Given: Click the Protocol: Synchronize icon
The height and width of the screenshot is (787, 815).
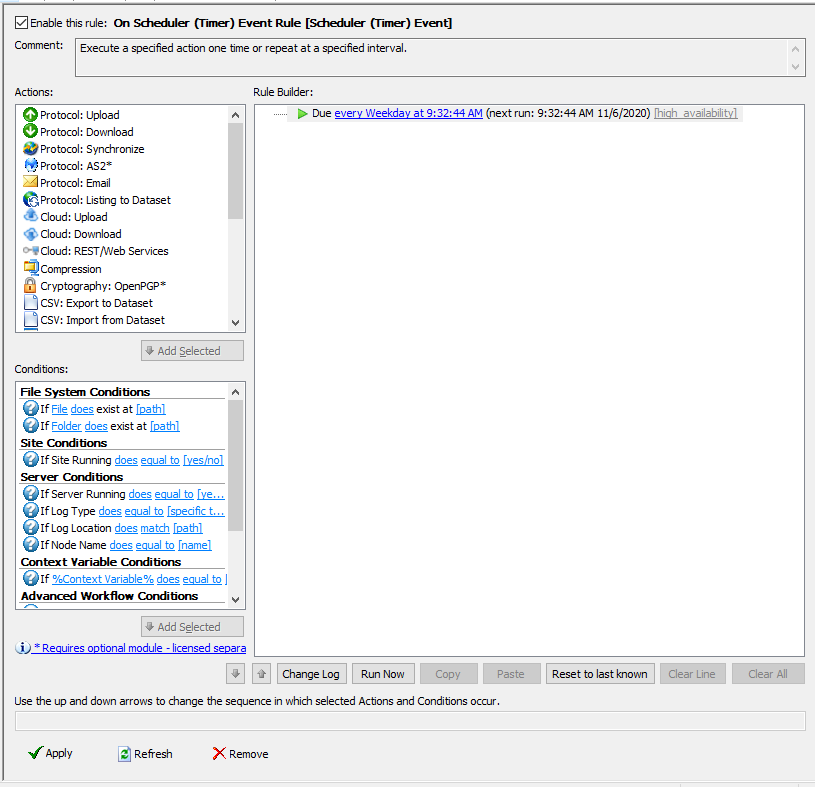Looking at the screenshot, I should 30,149.
